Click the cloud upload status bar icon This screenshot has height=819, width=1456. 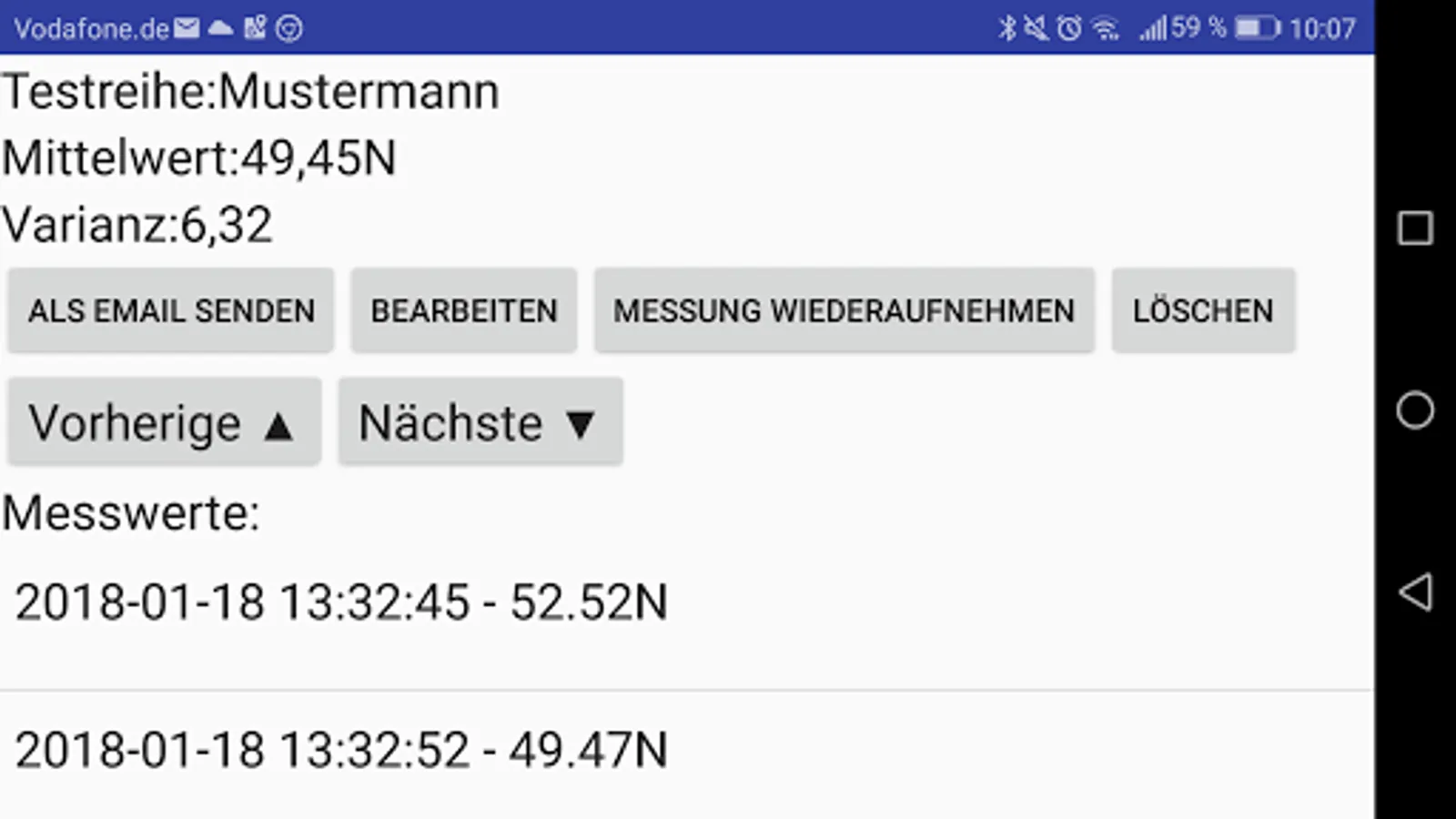pyautogui.click(x=219, y=28)
